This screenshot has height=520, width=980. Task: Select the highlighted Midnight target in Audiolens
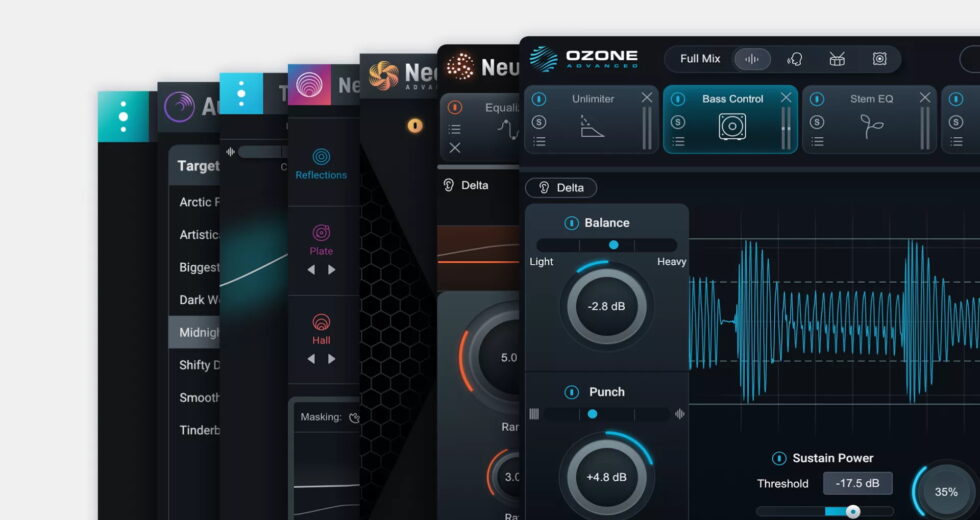[194, 332]
